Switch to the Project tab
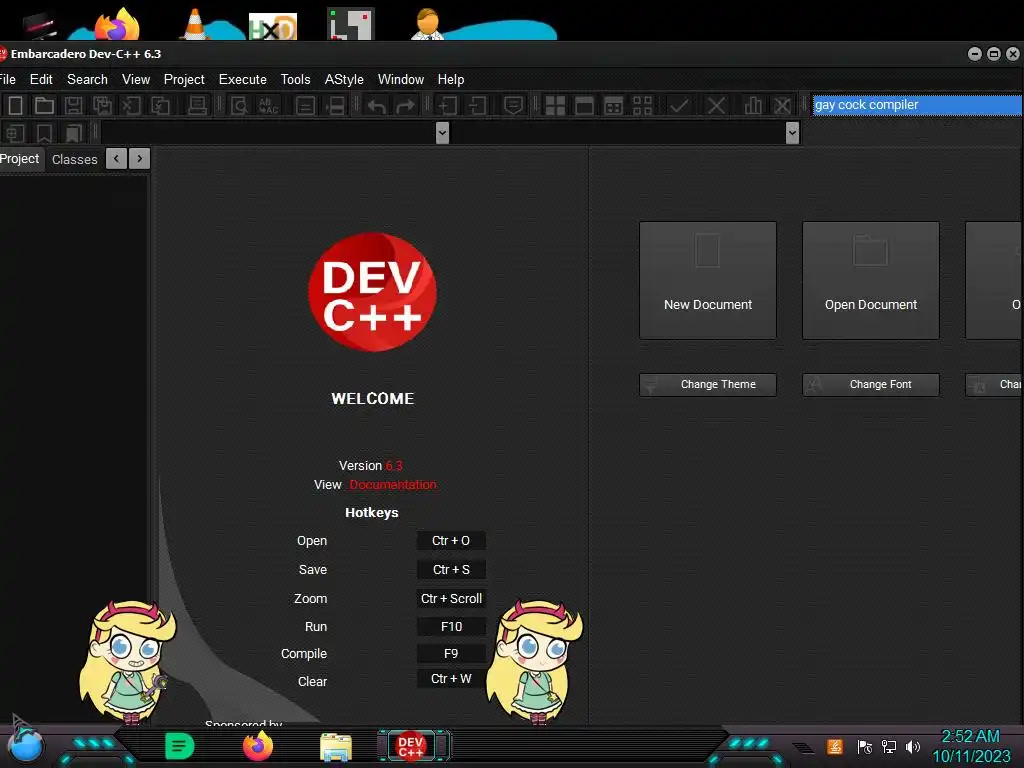 20,159
